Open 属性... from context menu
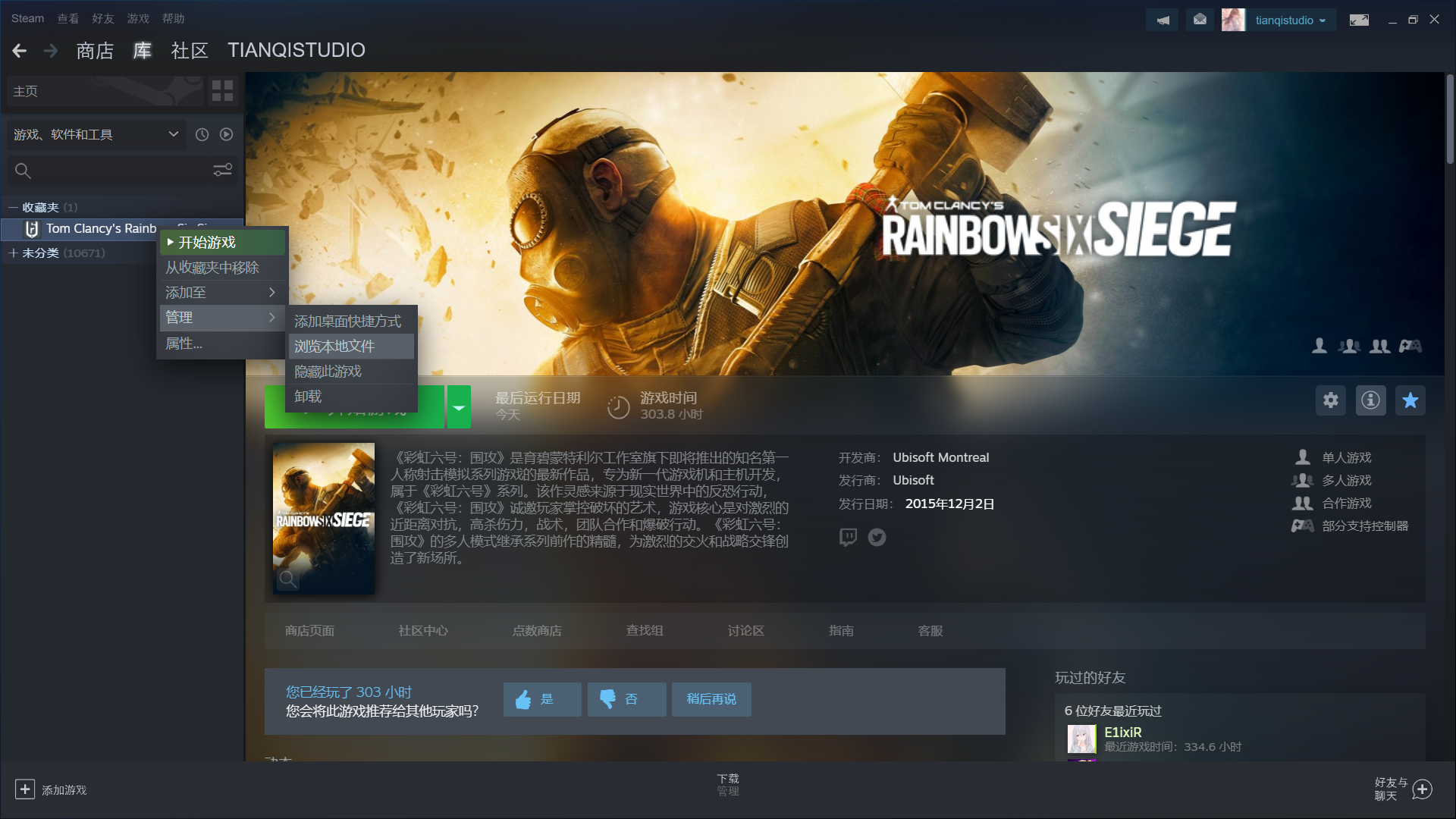This screenshot has width=1456, height=819. (x=221, y=344)
